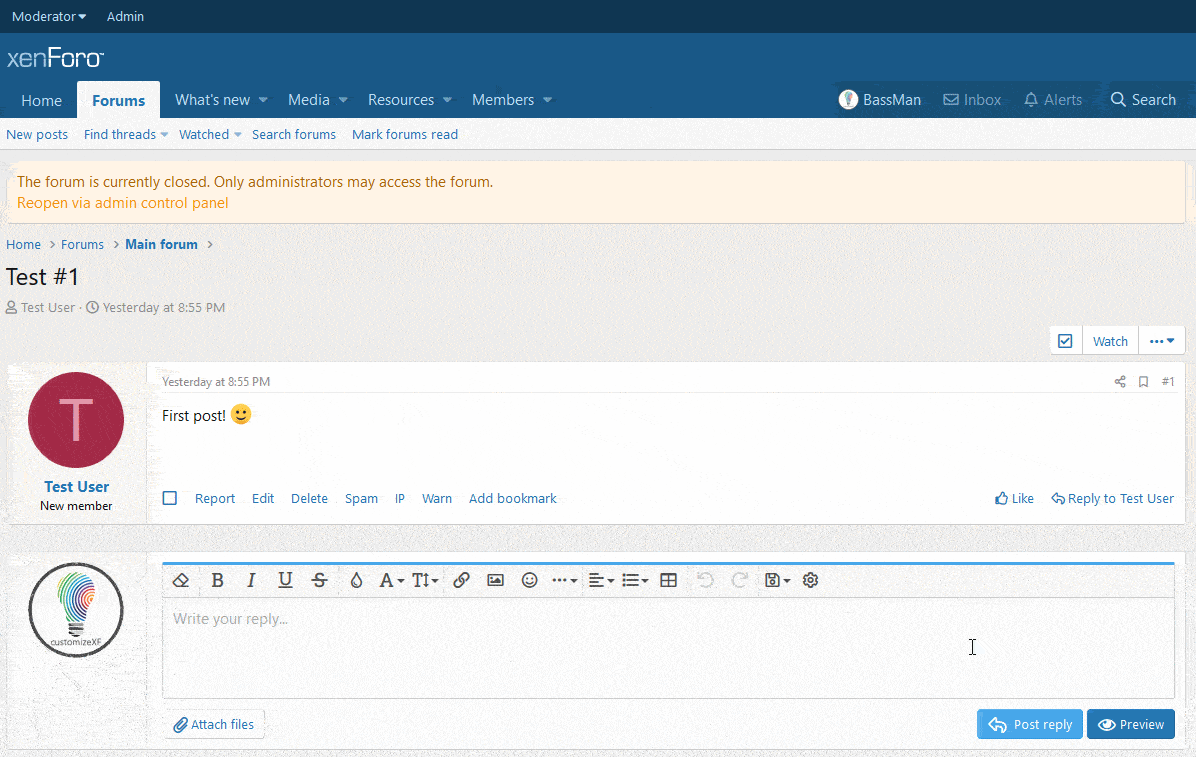Expand the thread tools three-dots menu
The image size is (1196, 757).
pos(1162,341)
